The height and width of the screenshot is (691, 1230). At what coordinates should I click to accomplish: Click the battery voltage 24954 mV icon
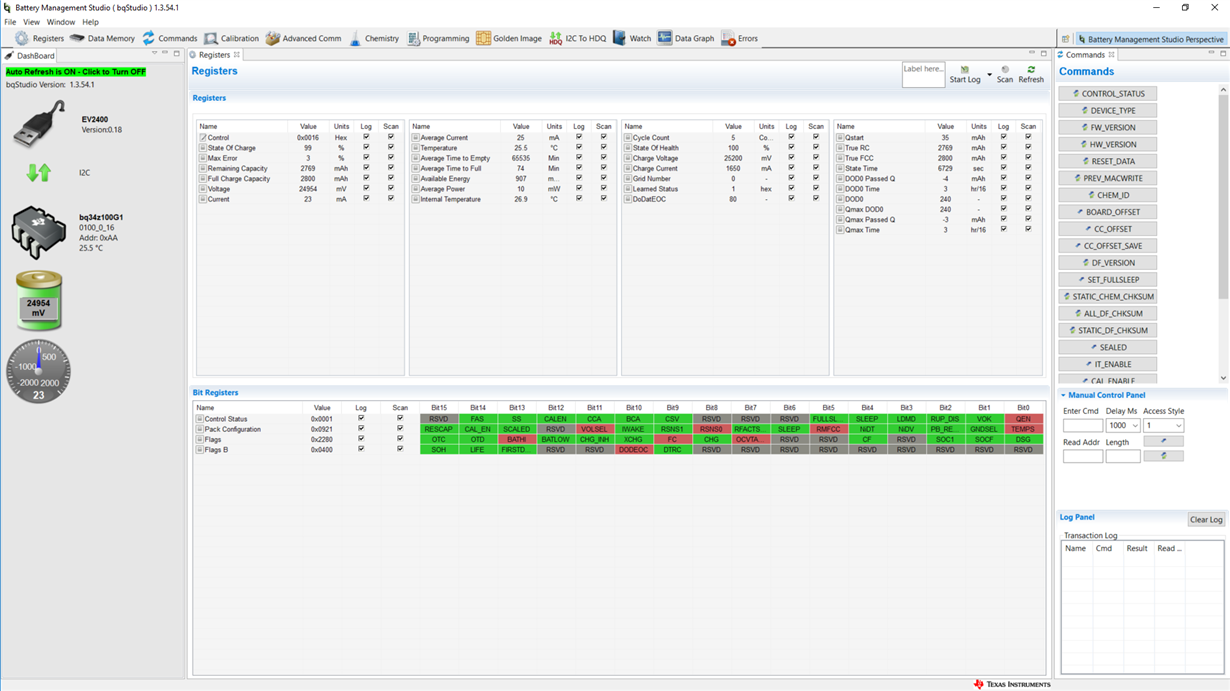click(x=38, y=301)
